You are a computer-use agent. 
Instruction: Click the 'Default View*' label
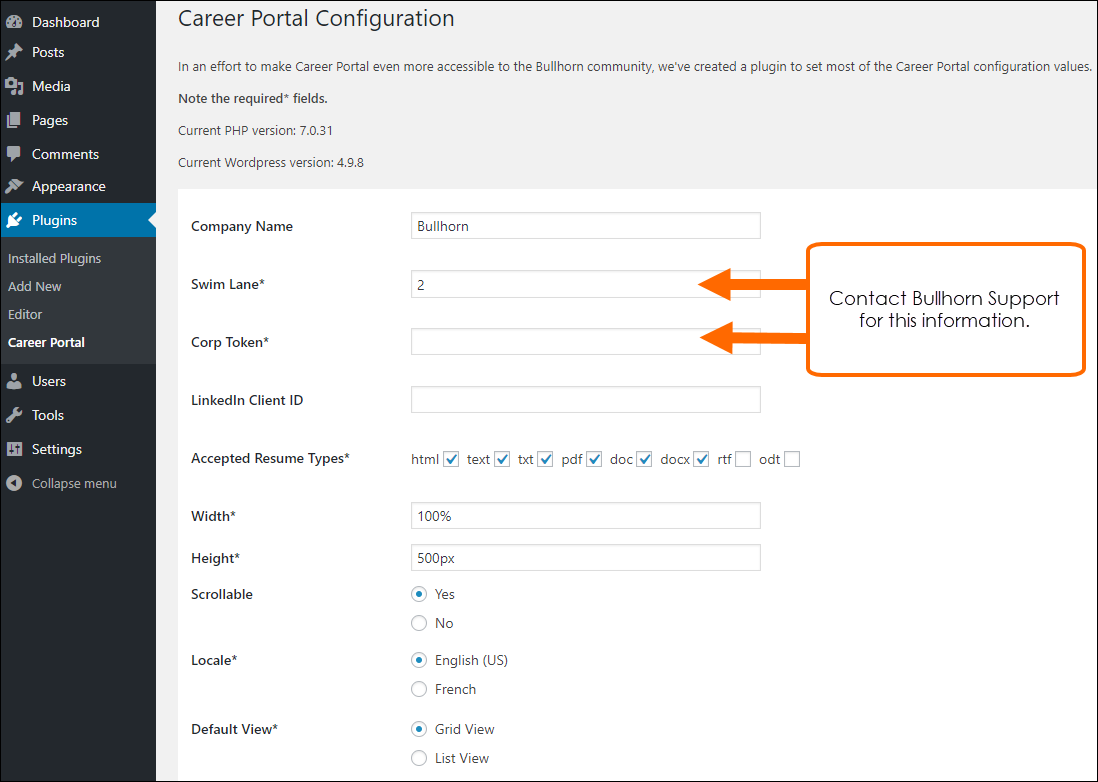235,729
